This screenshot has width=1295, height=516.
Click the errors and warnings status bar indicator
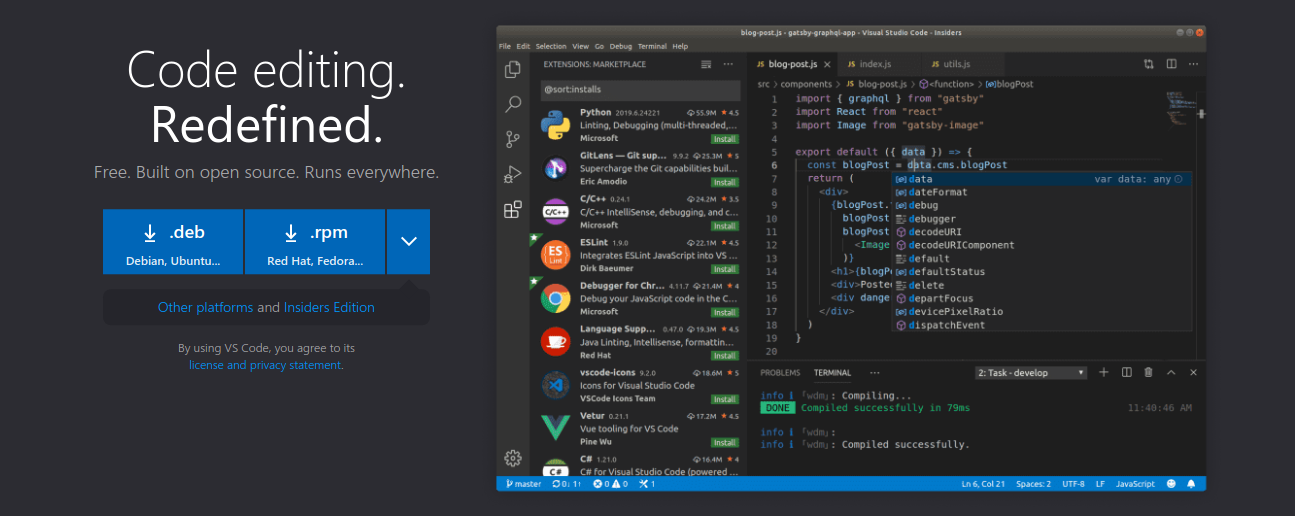pyautogui.click(x=610, y=484)
